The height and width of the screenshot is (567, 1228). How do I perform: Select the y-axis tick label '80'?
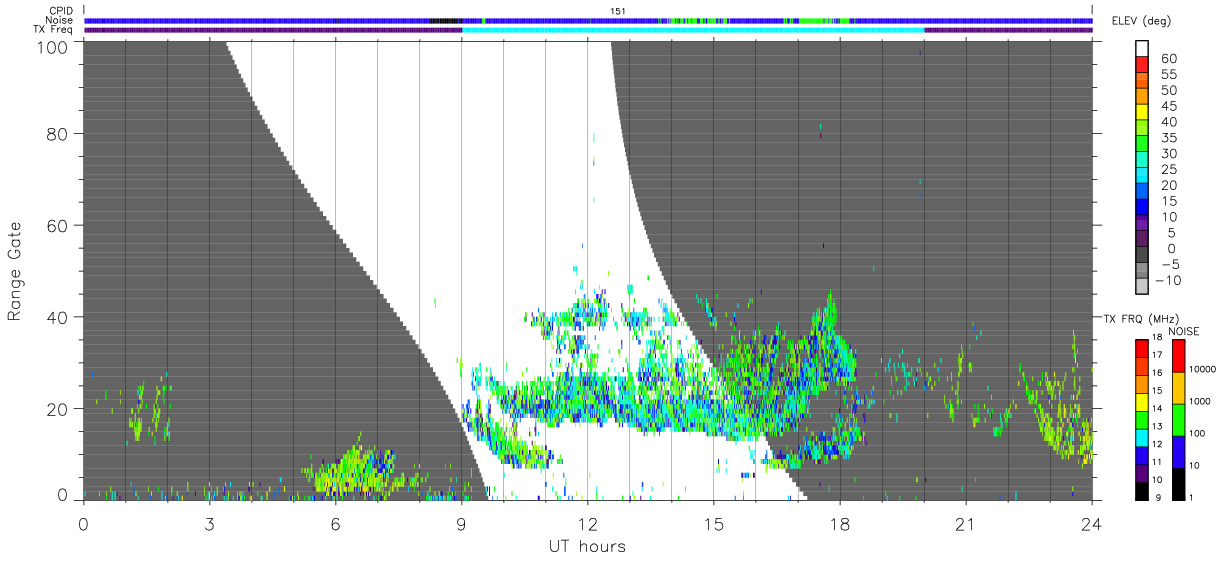click(x=57, y=133)
